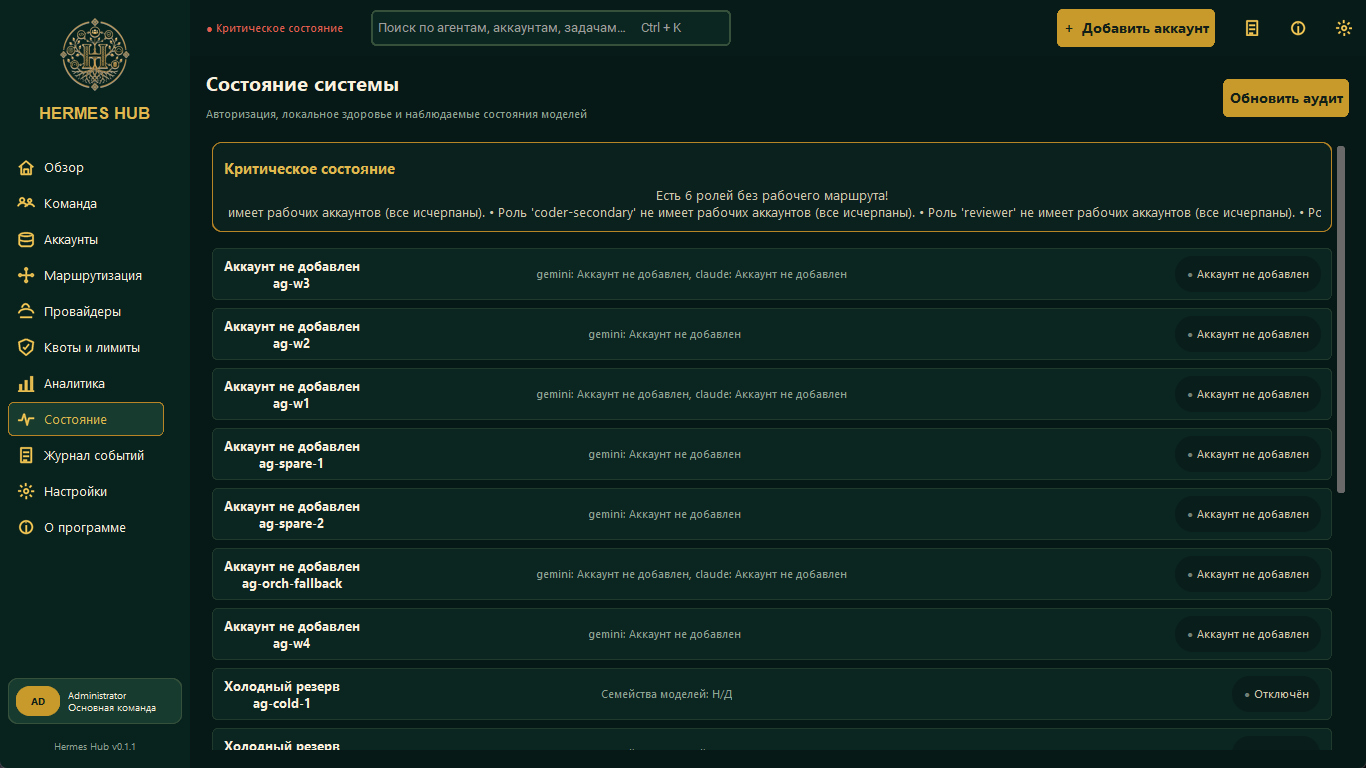Open Квоты и лимиты shield icon
This screenshot has width=1366, height=768.
(26, 347)
